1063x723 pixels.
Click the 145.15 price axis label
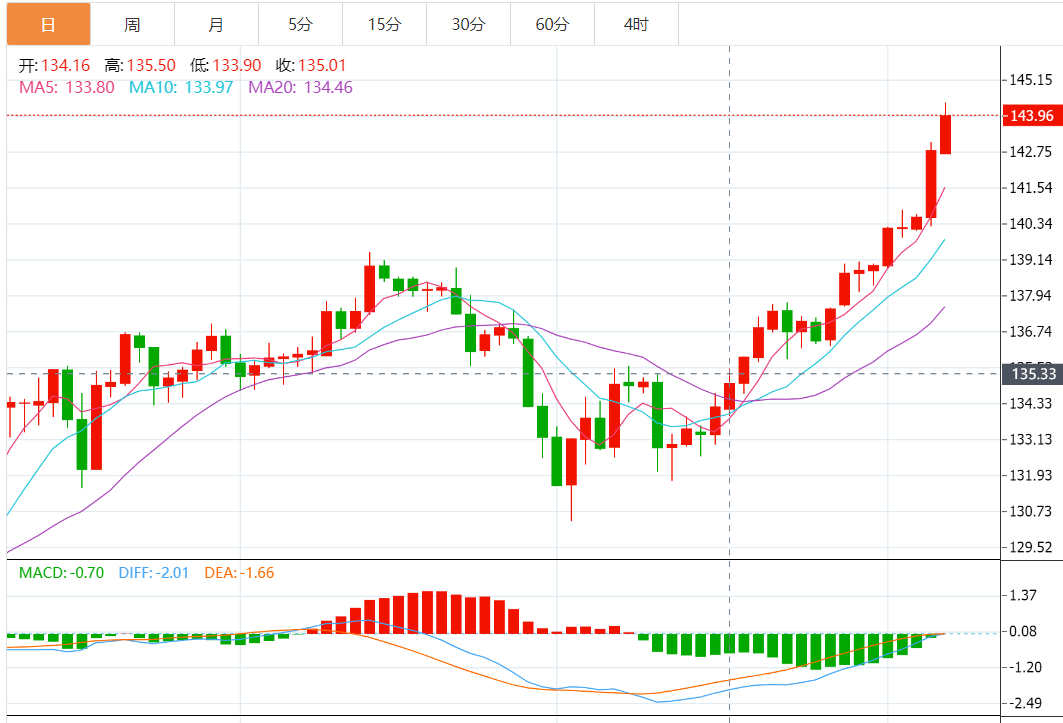(x=1030, y=80)
